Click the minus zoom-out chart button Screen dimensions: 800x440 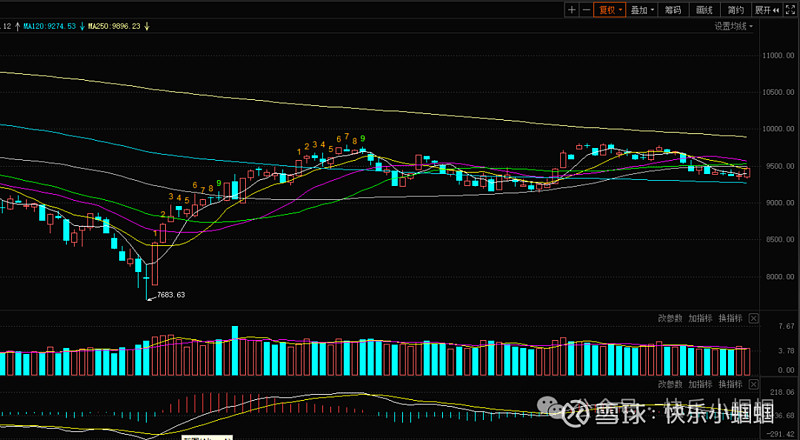(x=586, y=10)
